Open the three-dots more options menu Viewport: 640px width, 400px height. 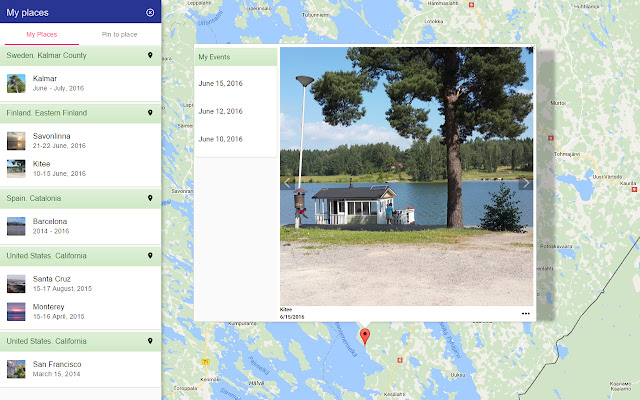click(x=525, y=313)
